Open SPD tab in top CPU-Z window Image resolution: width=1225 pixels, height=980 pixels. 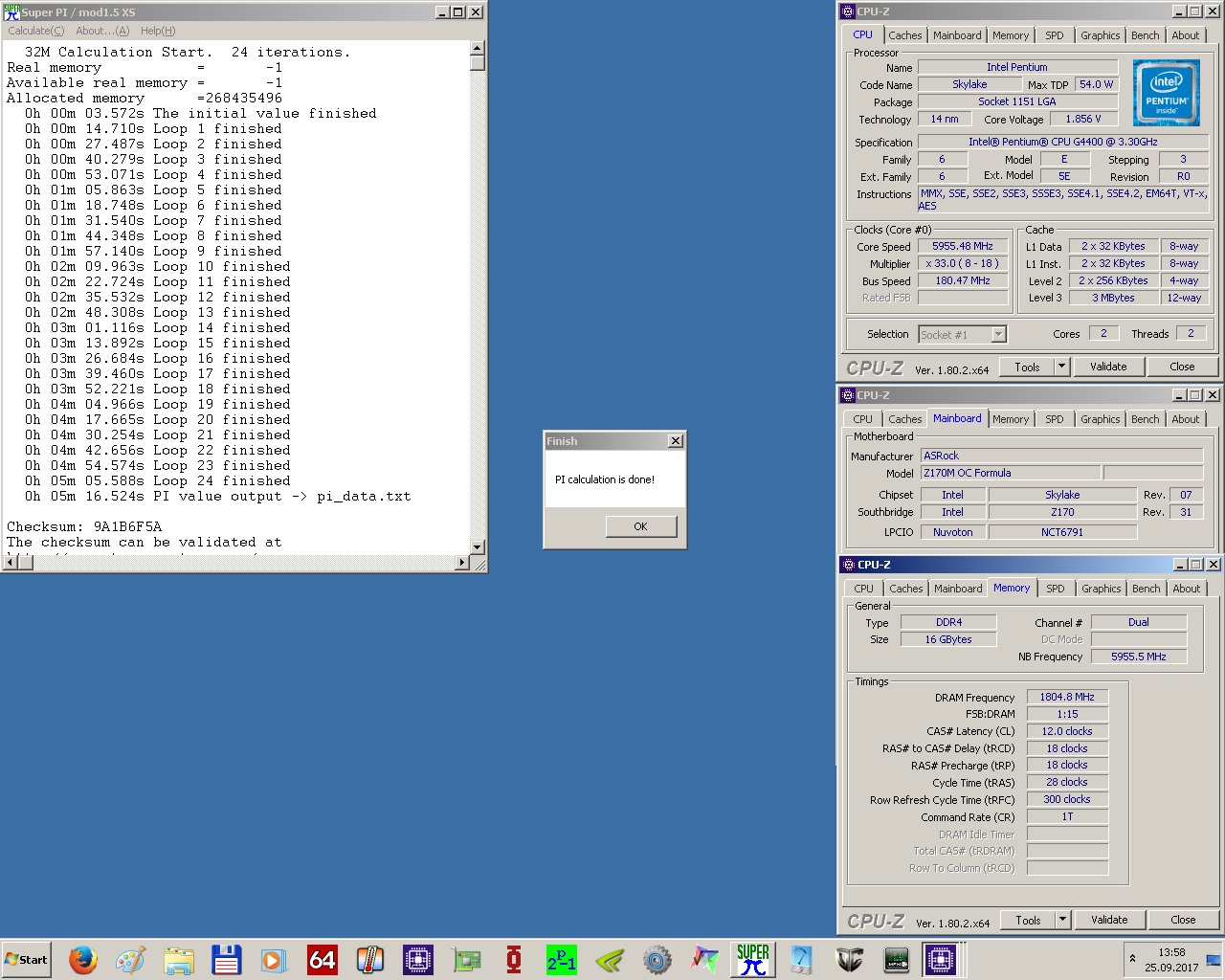coord(1055,35)
